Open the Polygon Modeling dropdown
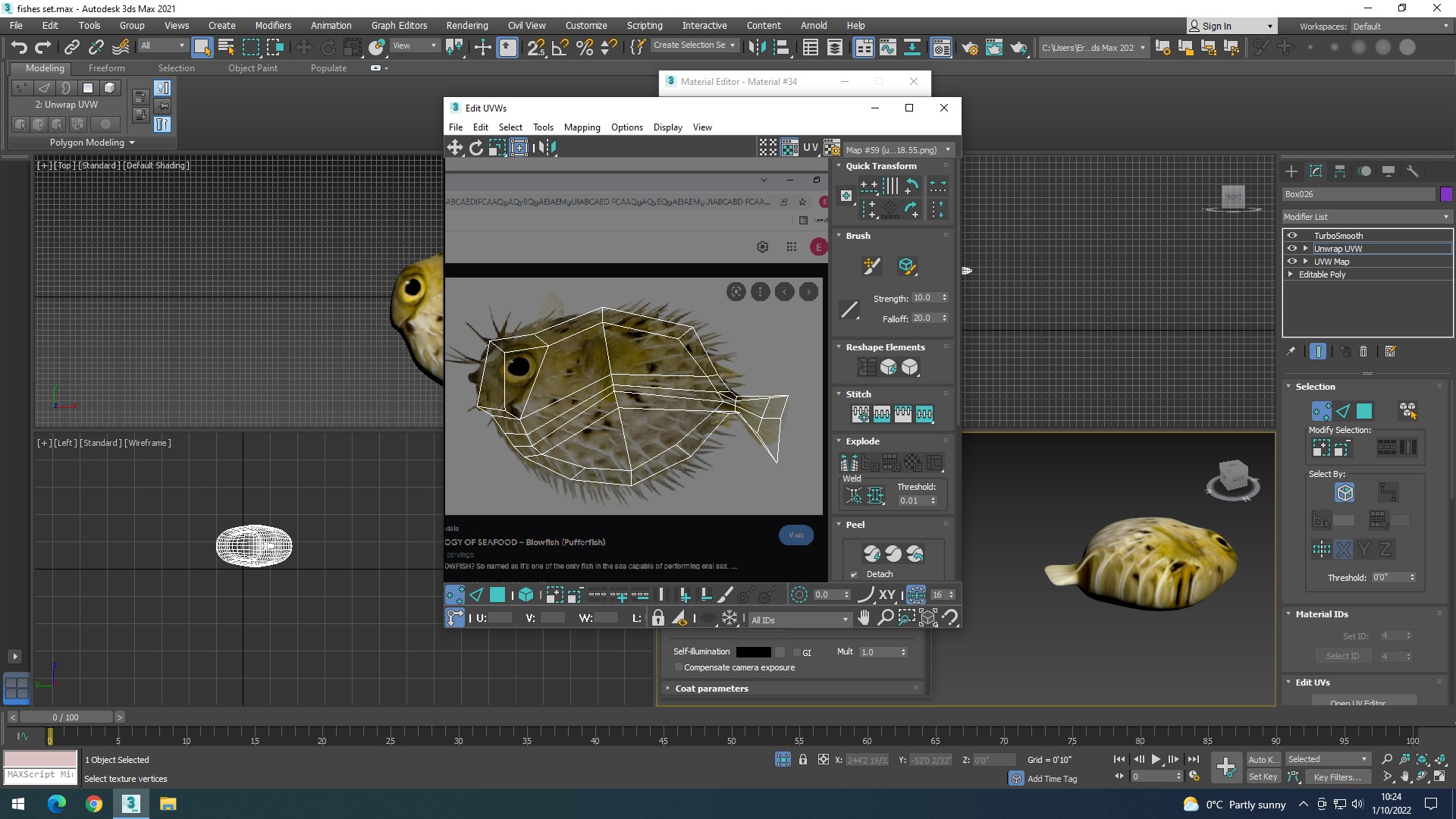The height and width of the screenshot is (819, 1456). pos(92,143)
